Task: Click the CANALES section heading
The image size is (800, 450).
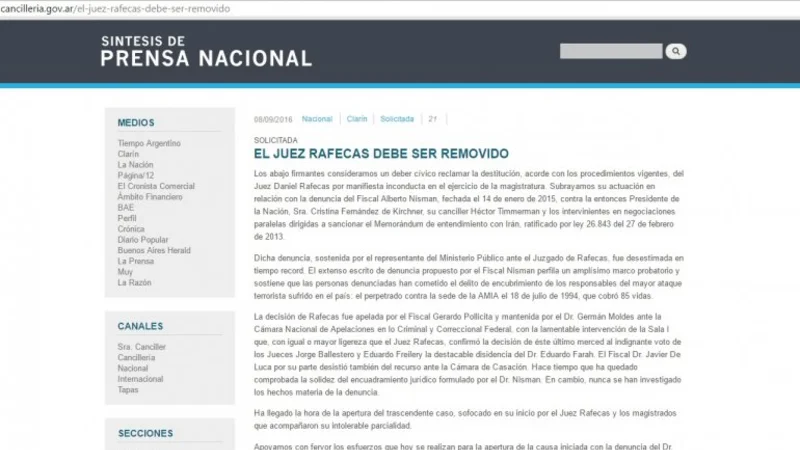Action: pos(140,326)
